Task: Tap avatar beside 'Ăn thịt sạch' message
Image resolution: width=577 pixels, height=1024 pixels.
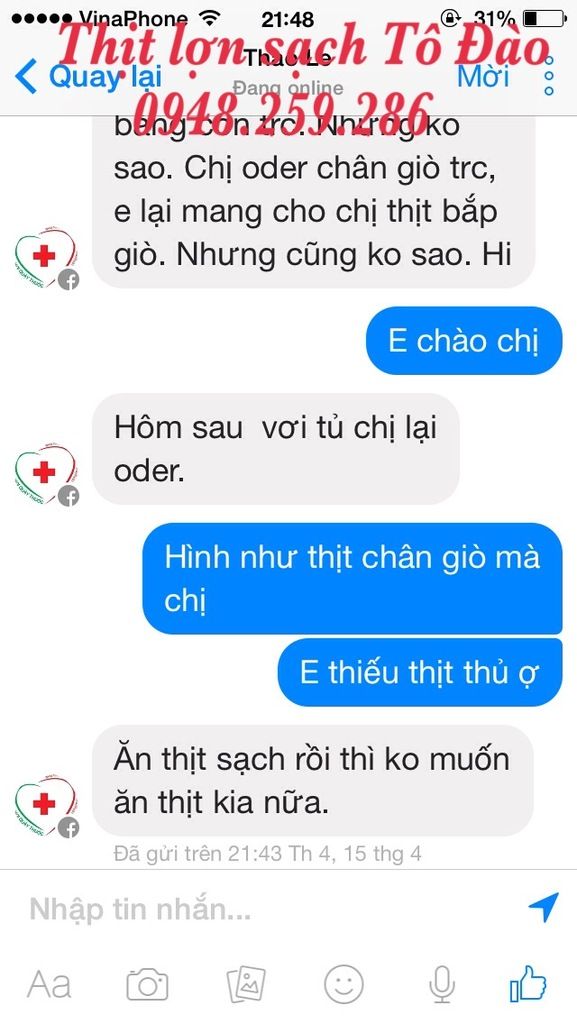Action: (46, 806)
